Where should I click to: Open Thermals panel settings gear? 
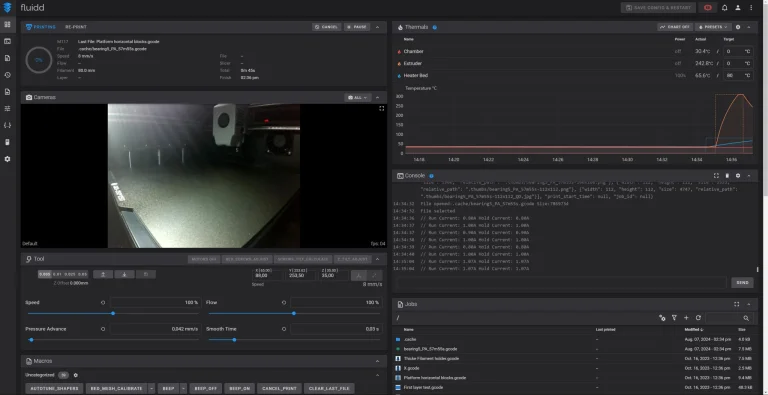pyautogui.click(x=738, y=27)
